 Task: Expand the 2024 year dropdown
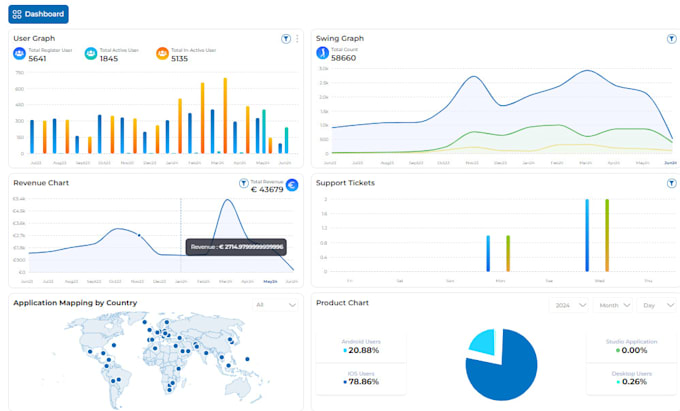point(569,305)
